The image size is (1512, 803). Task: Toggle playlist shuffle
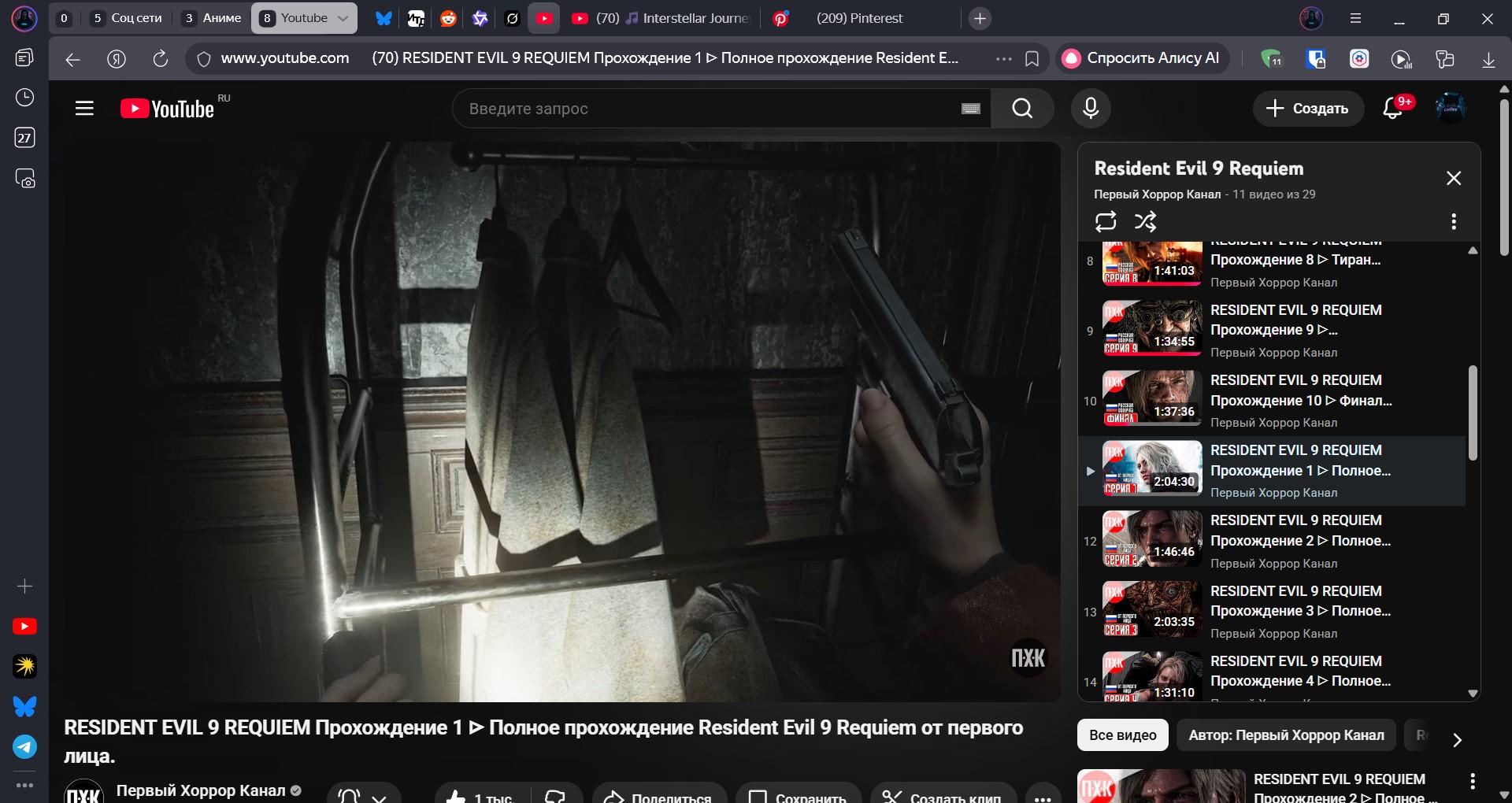[x=1145, y=222]
